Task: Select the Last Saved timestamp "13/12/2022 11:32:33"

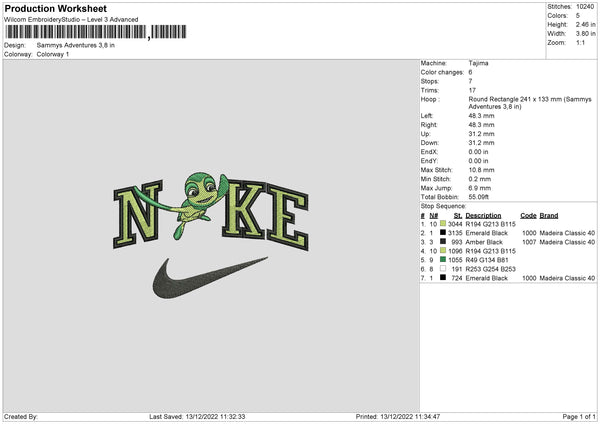Action: pyautogui.click(x=215, y=416)
